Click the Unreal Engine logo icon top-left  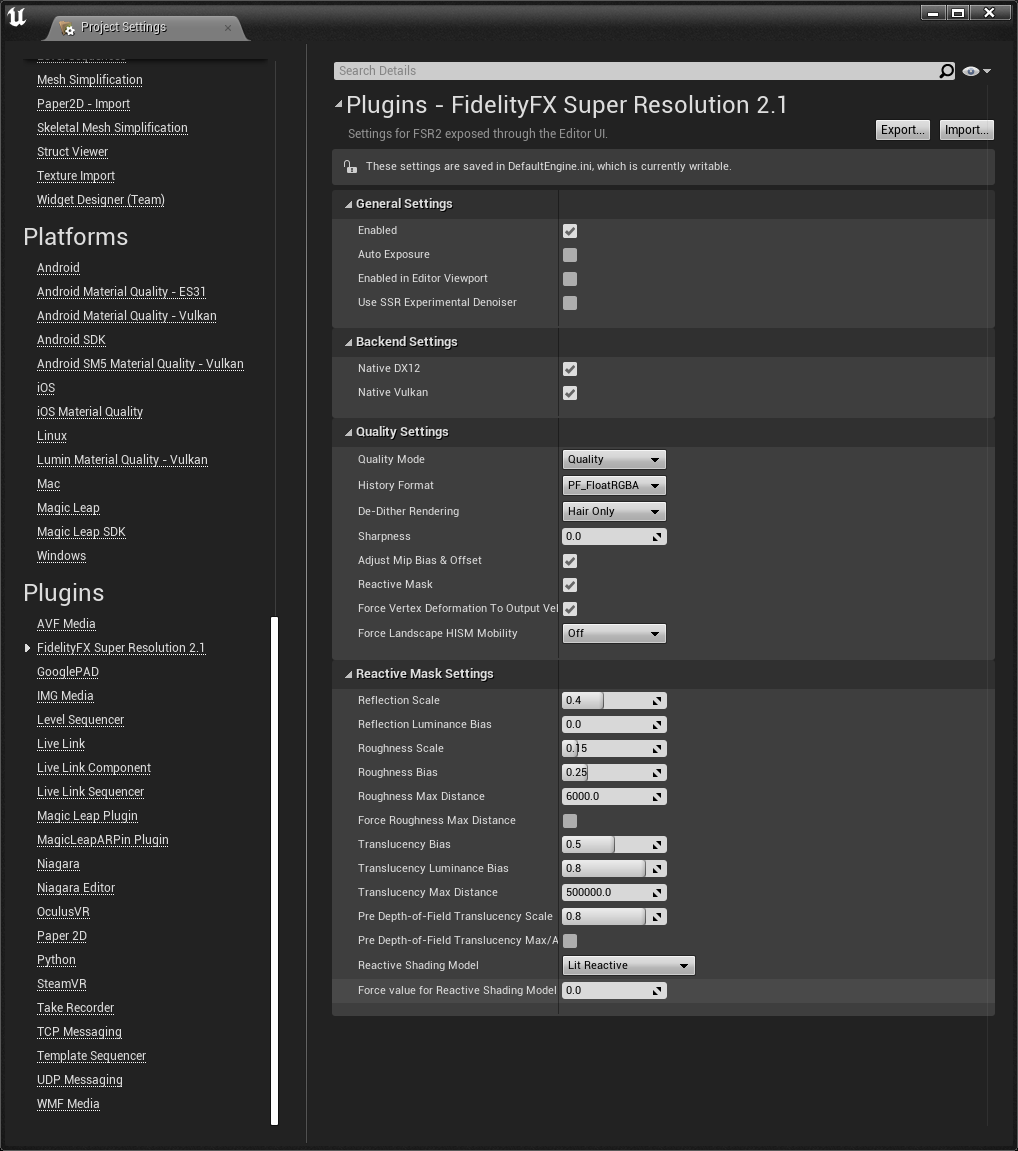pyautogui.click(x=17, y=17)
